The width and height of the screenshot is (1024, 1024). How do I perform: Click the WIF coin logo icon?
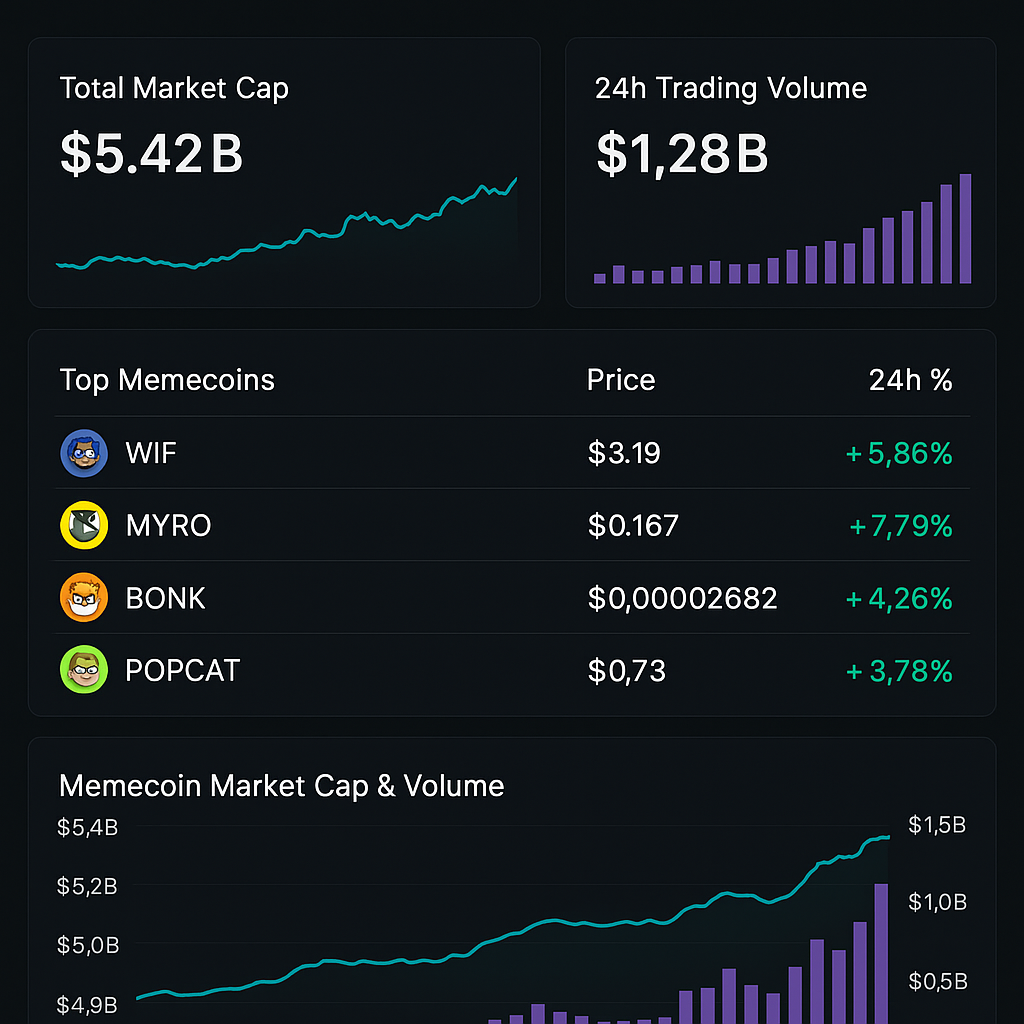84,452
